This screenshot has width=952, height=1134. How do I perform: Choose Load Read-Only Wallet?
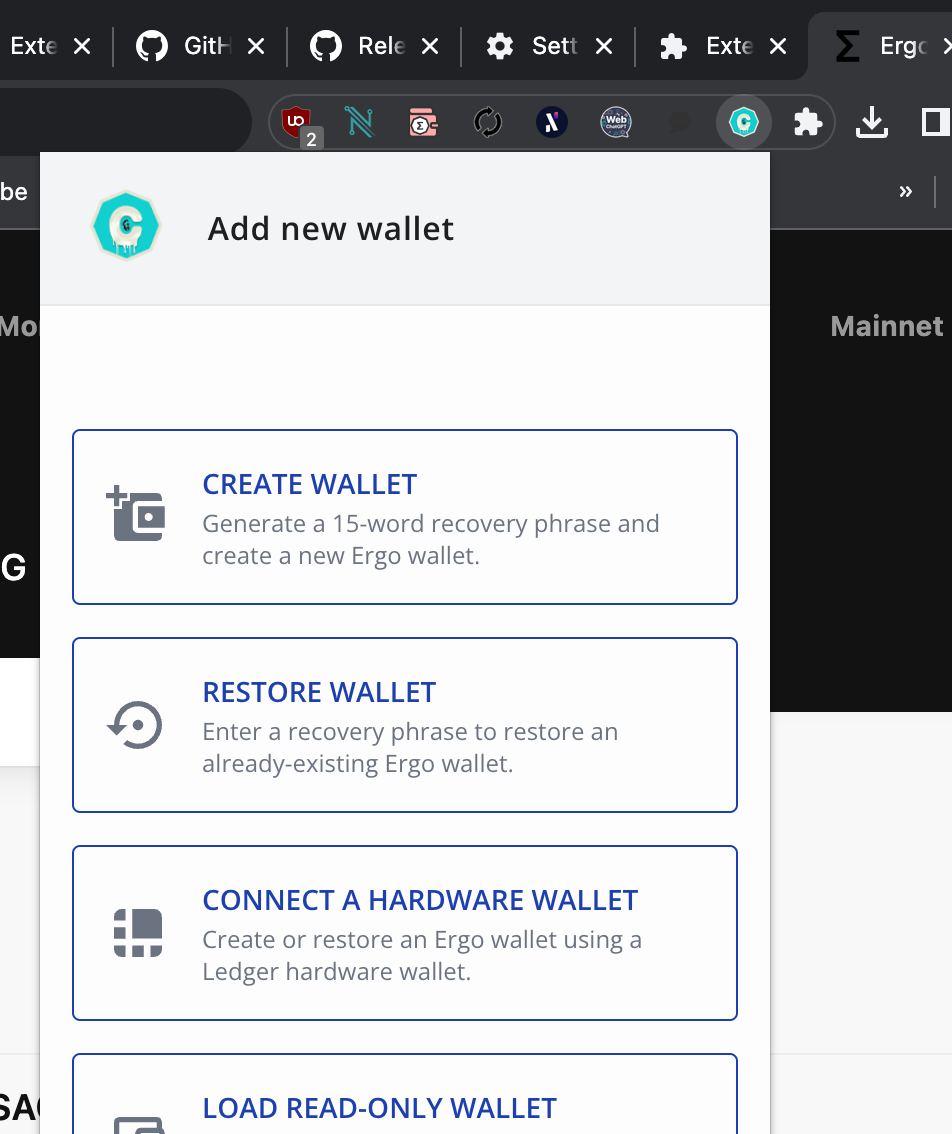tap(404, 1100)
